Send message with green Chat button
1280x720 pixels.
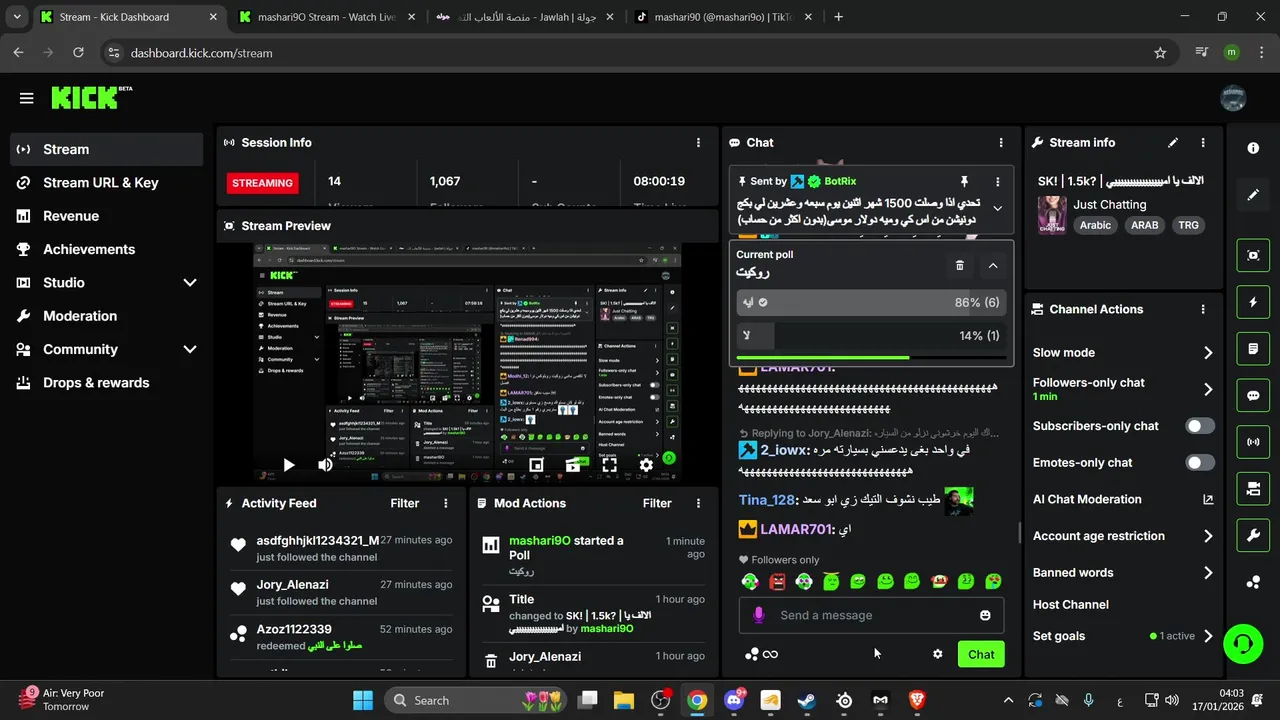[981, 654]
